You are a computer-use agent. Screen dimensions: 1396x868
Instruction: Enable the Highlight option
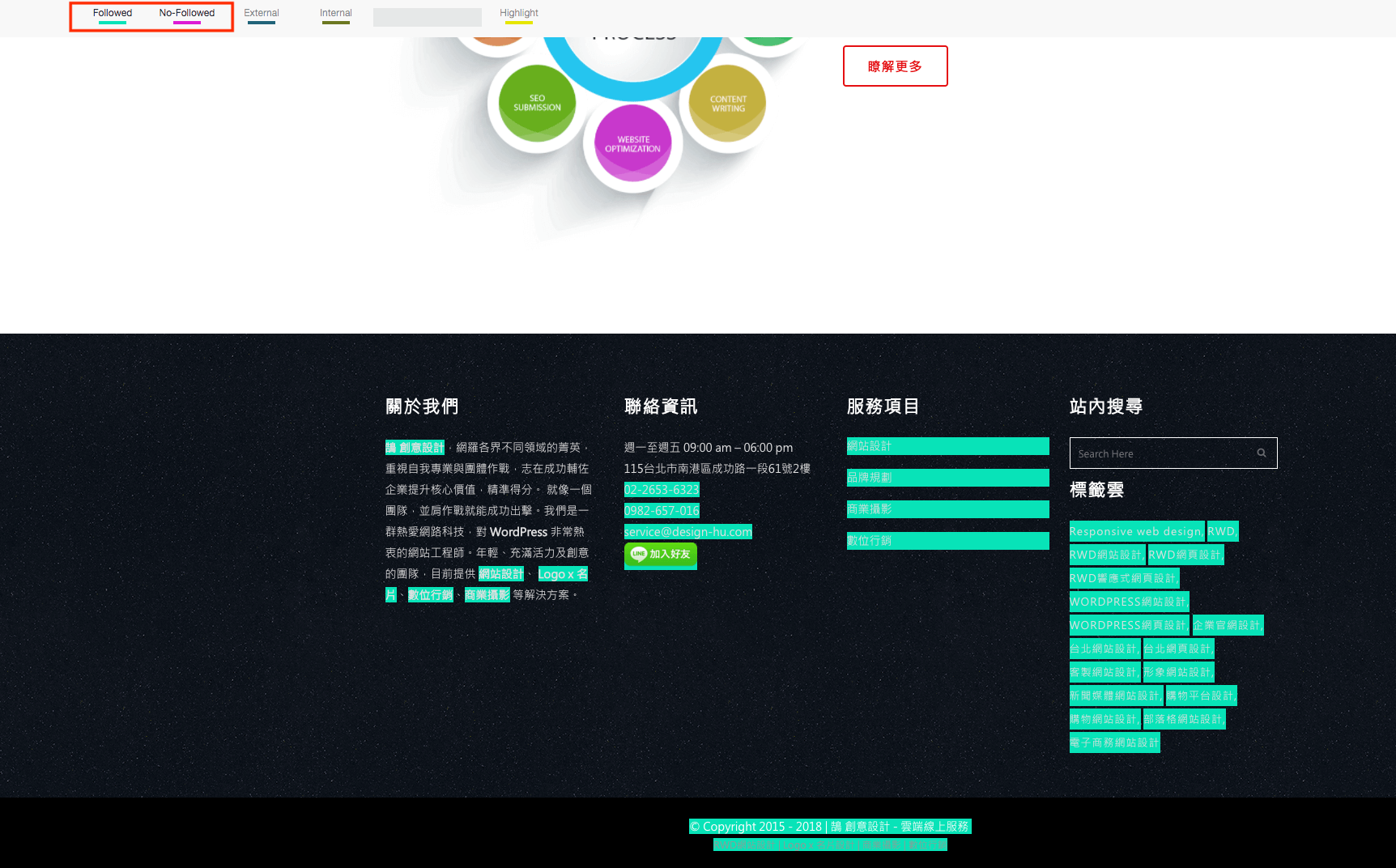(518, 14)
